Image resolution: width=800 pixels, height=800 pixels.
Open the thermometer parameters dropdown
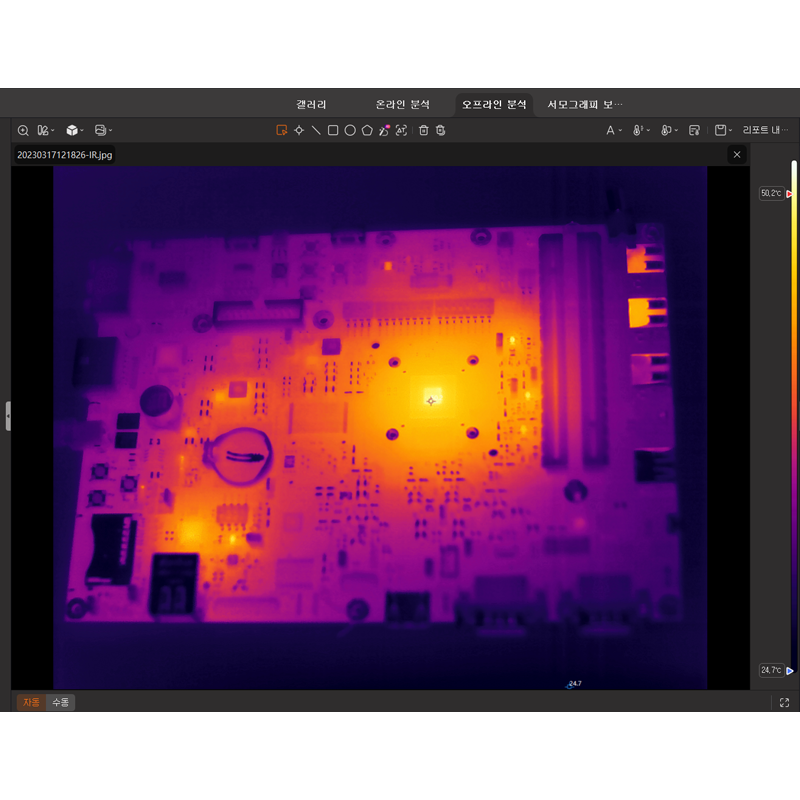638,130
